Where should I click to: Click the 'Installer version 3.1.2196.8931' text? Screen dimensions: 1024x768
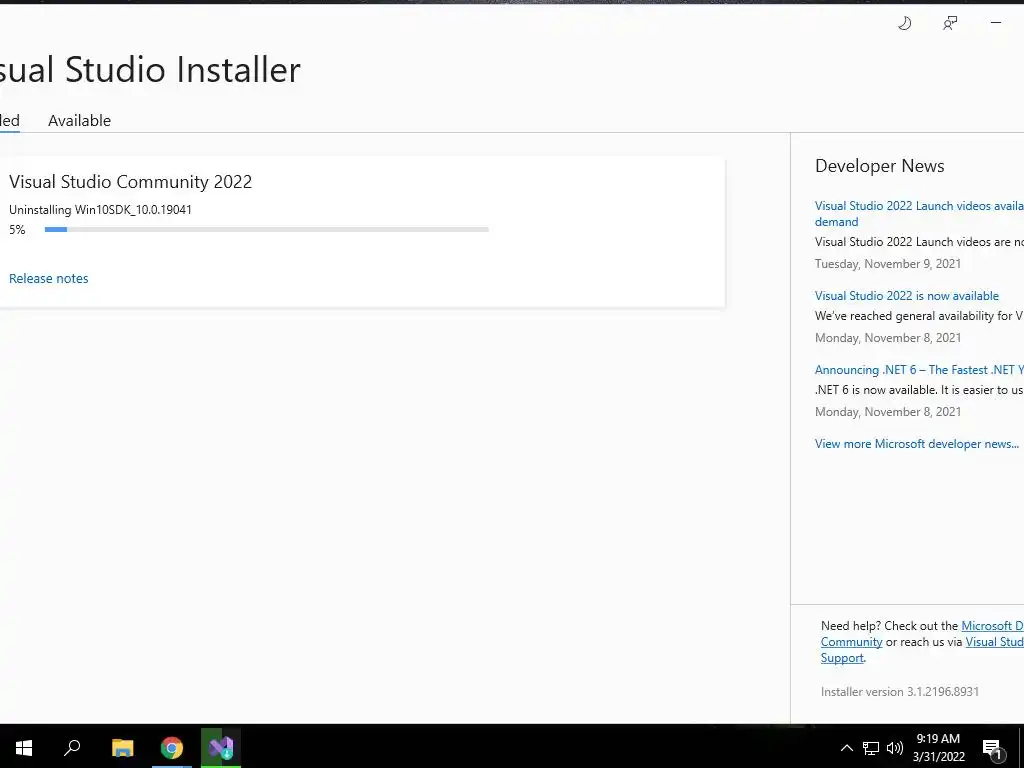tap(899, 692)
